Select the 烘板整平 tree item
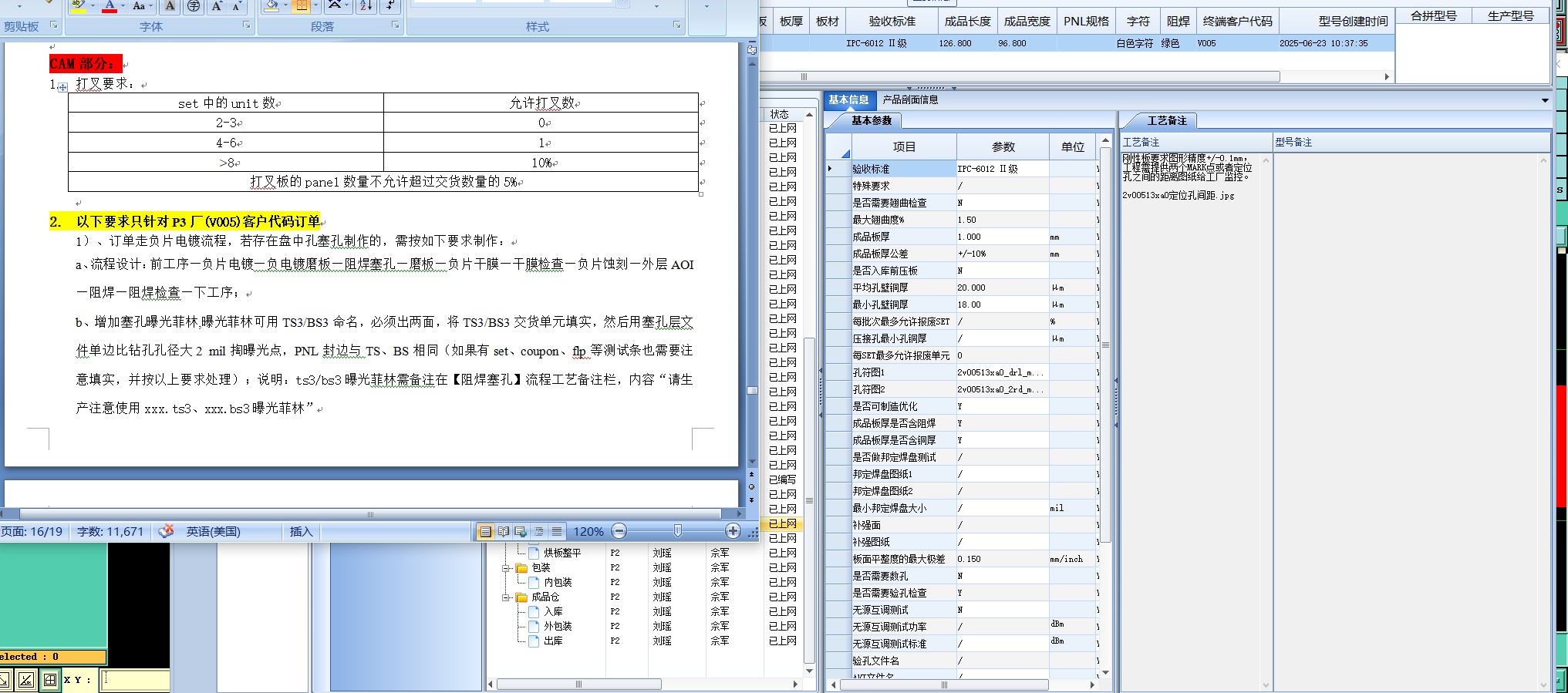 pos(562,553)
